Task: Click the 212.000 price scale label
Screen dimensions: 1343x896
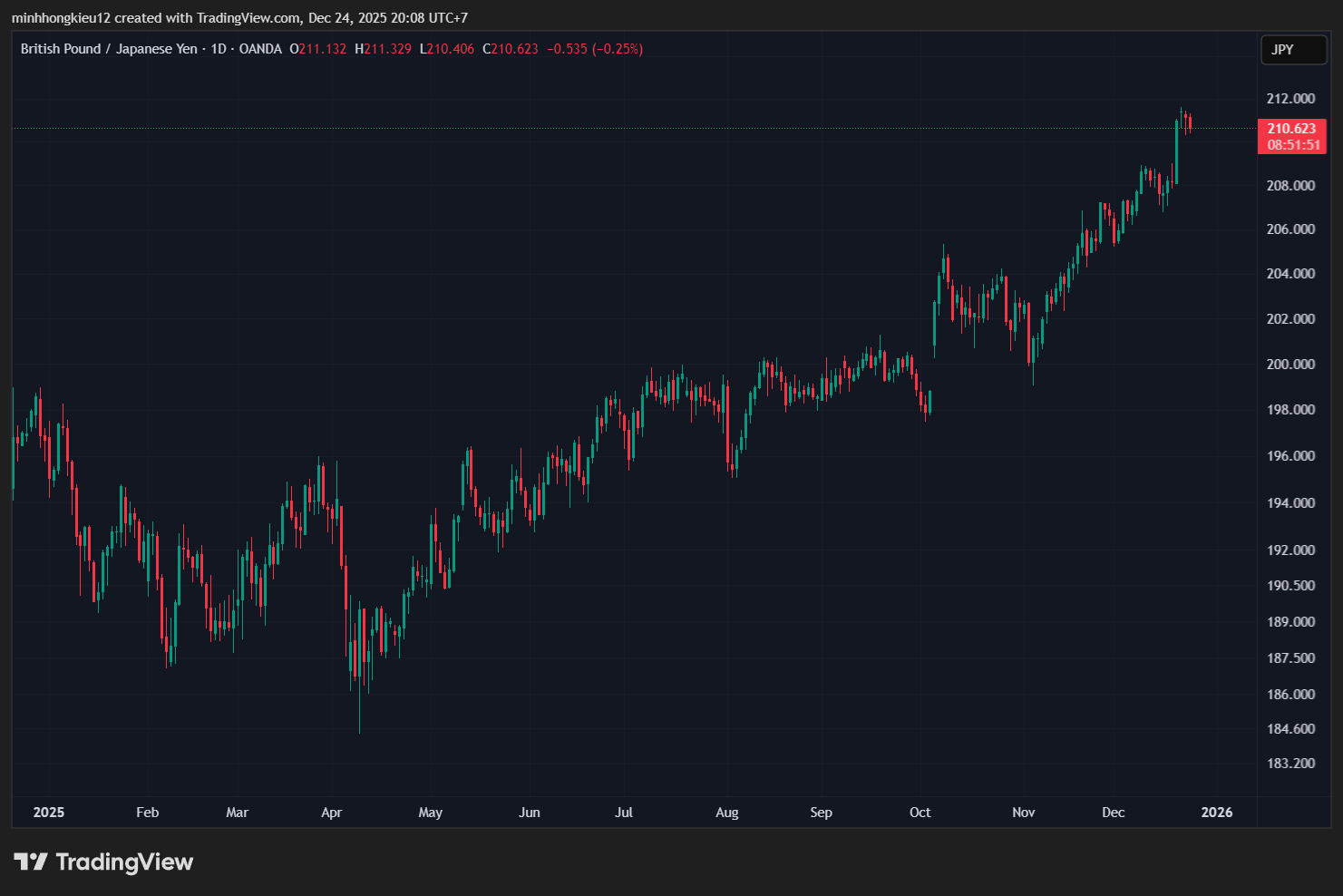Action: pos(1290,99)
